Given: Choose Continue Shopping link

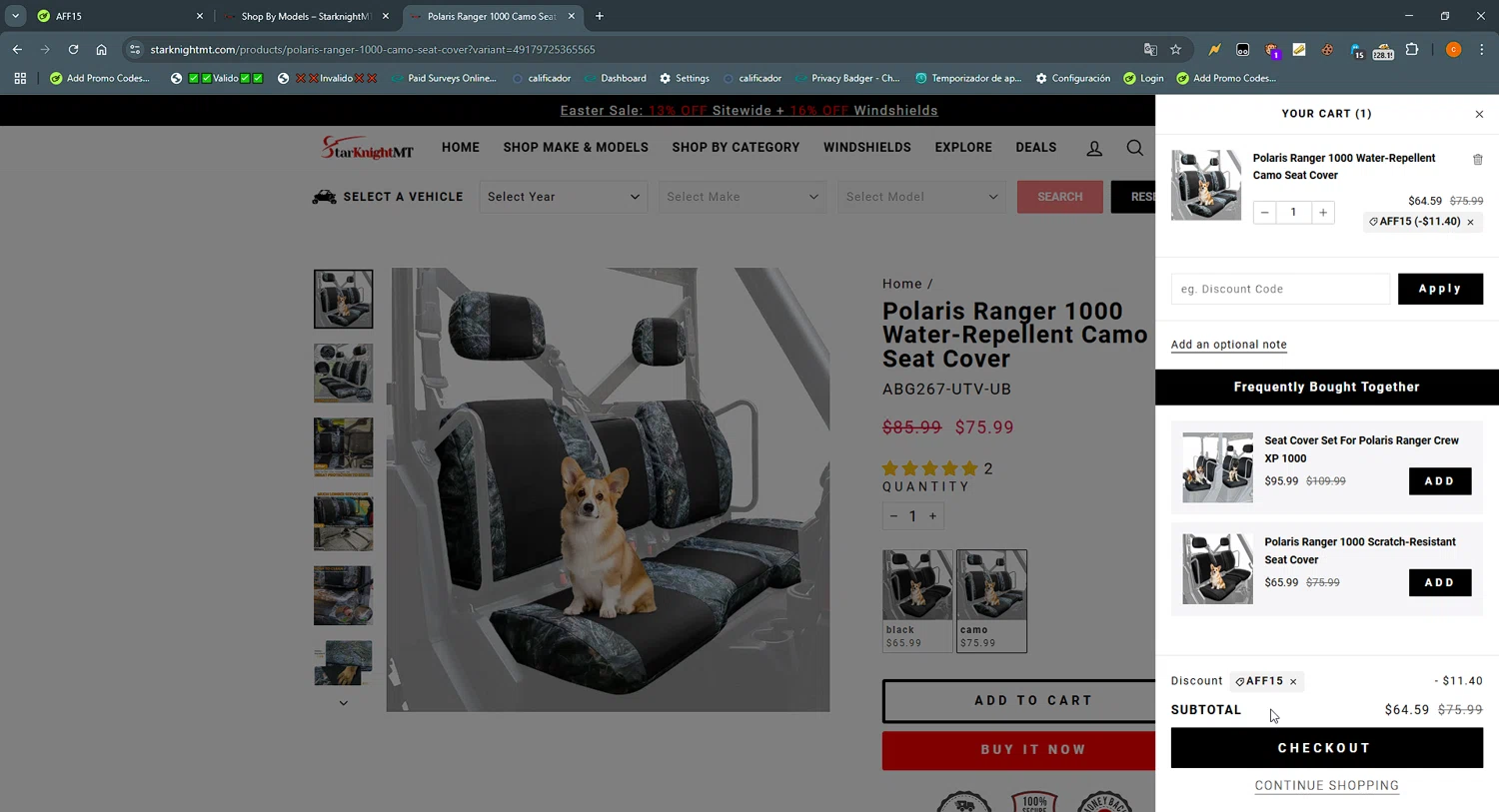Looking at the screenshot, I should point(1326,786).
